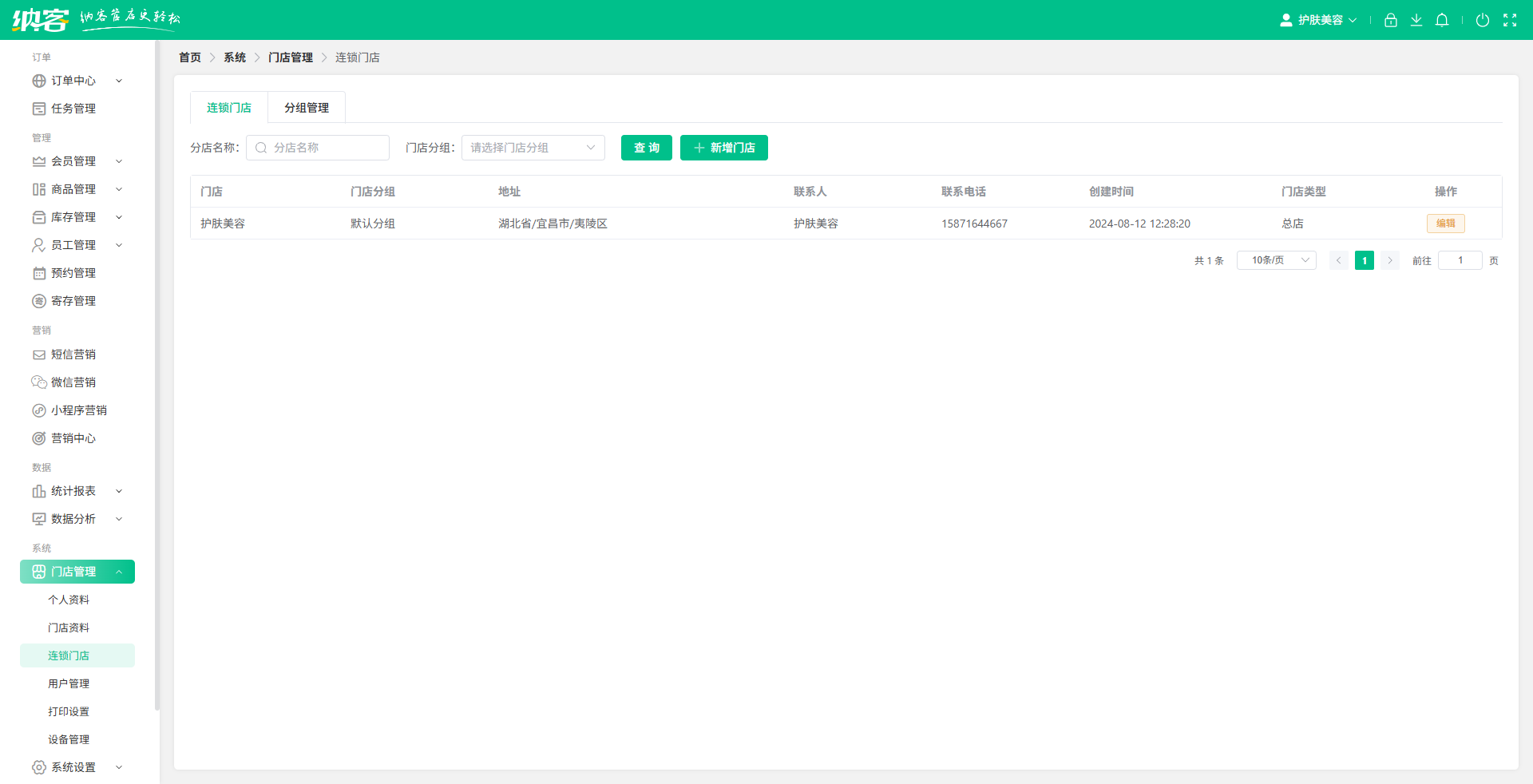Open 营销中心 from the marketing section

point(73,438)
